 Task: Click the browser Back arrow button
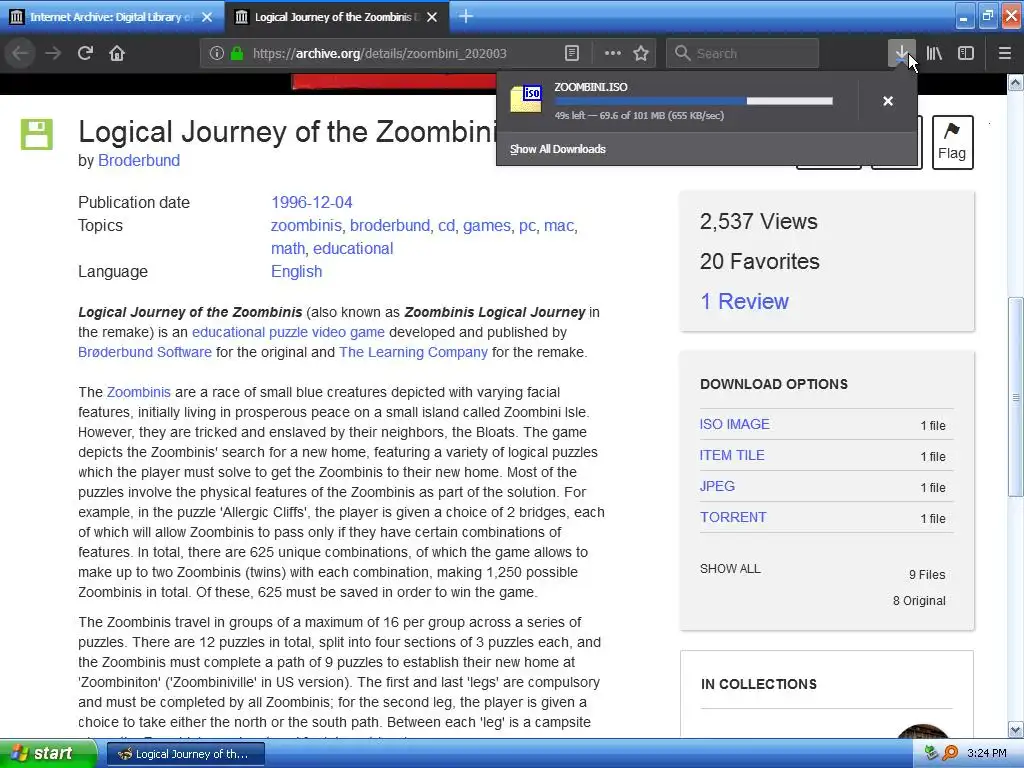point(20,53)
